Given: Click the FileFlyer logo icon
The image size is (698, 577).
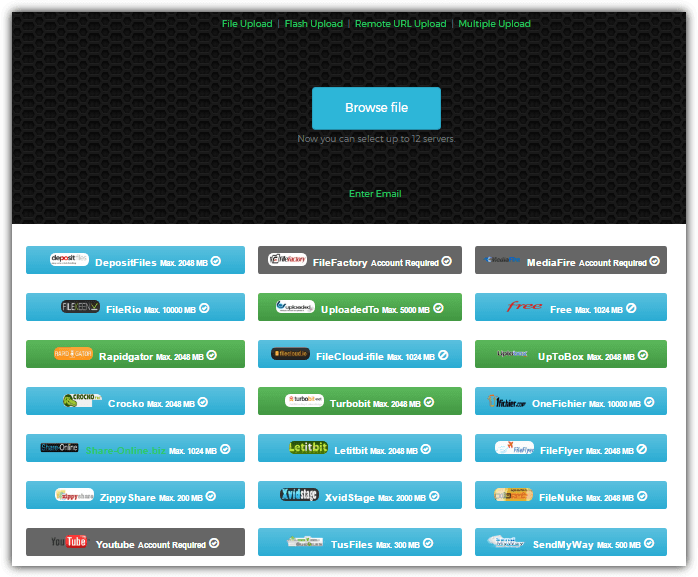Looking at the screenshot, I should point(515,447).
